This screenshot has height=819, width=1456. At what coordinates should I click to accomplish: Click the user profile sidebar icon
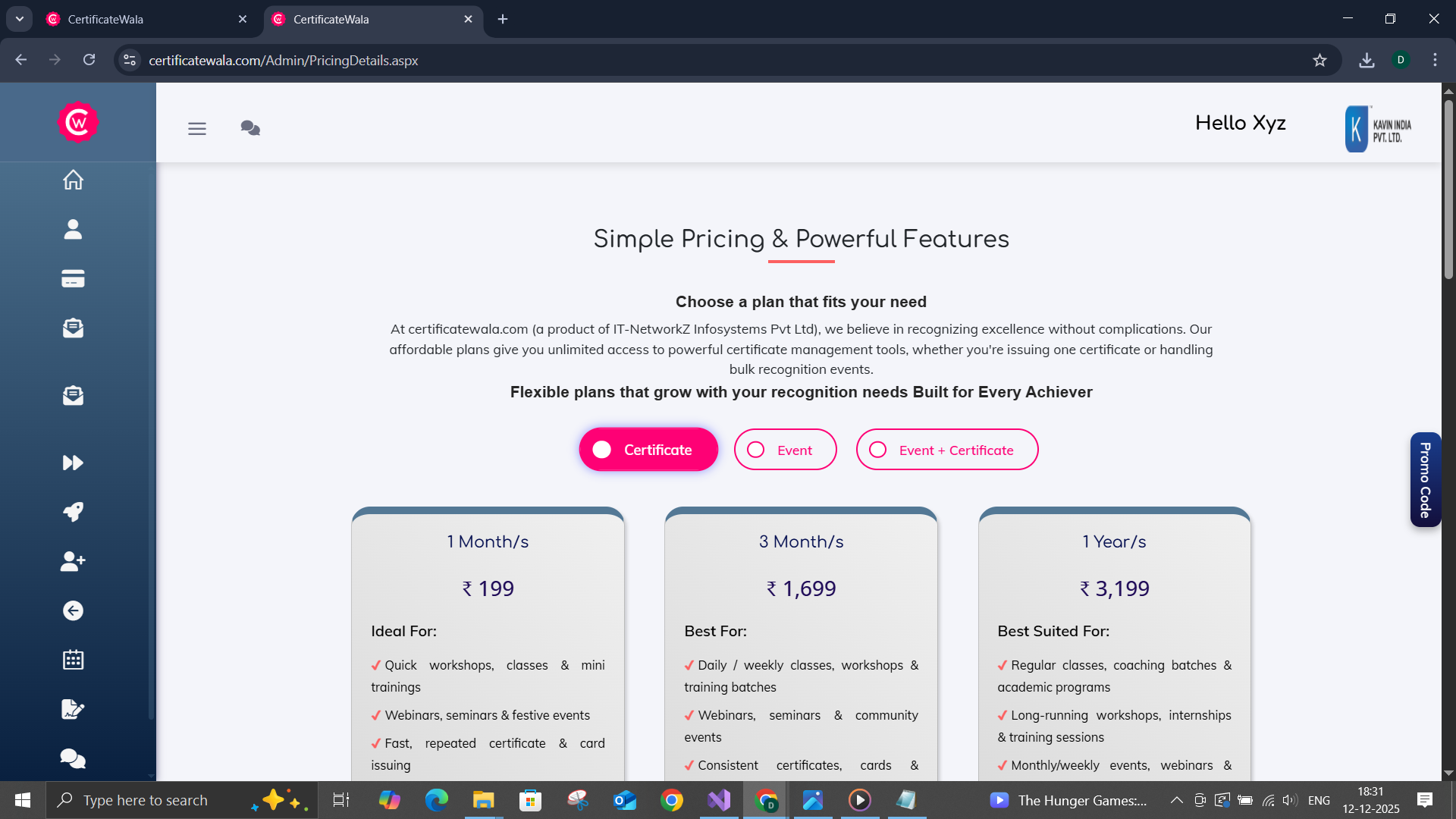pyautogui.click(x=73, y=229)
